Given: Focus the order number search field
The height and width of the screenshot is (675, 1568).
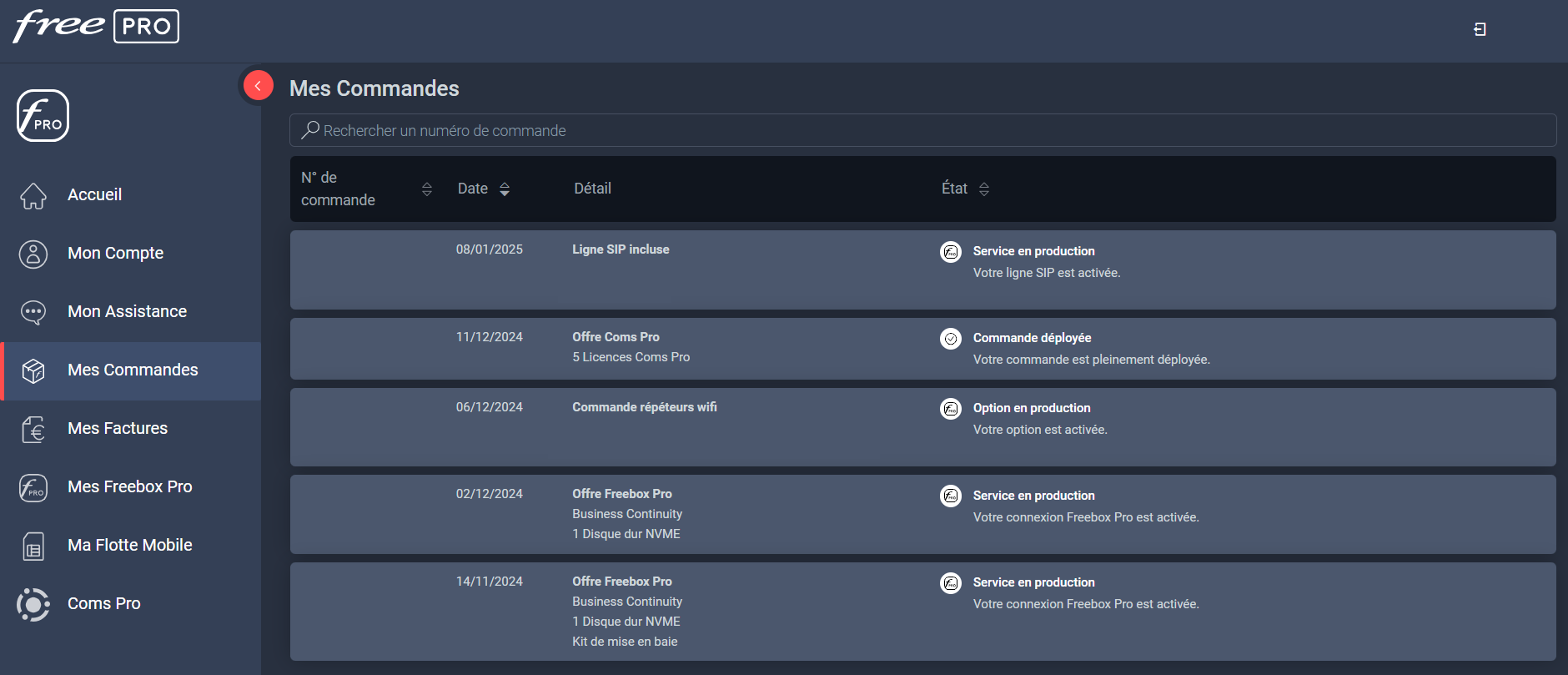Looking at the screenshot, I should [922, 130].
